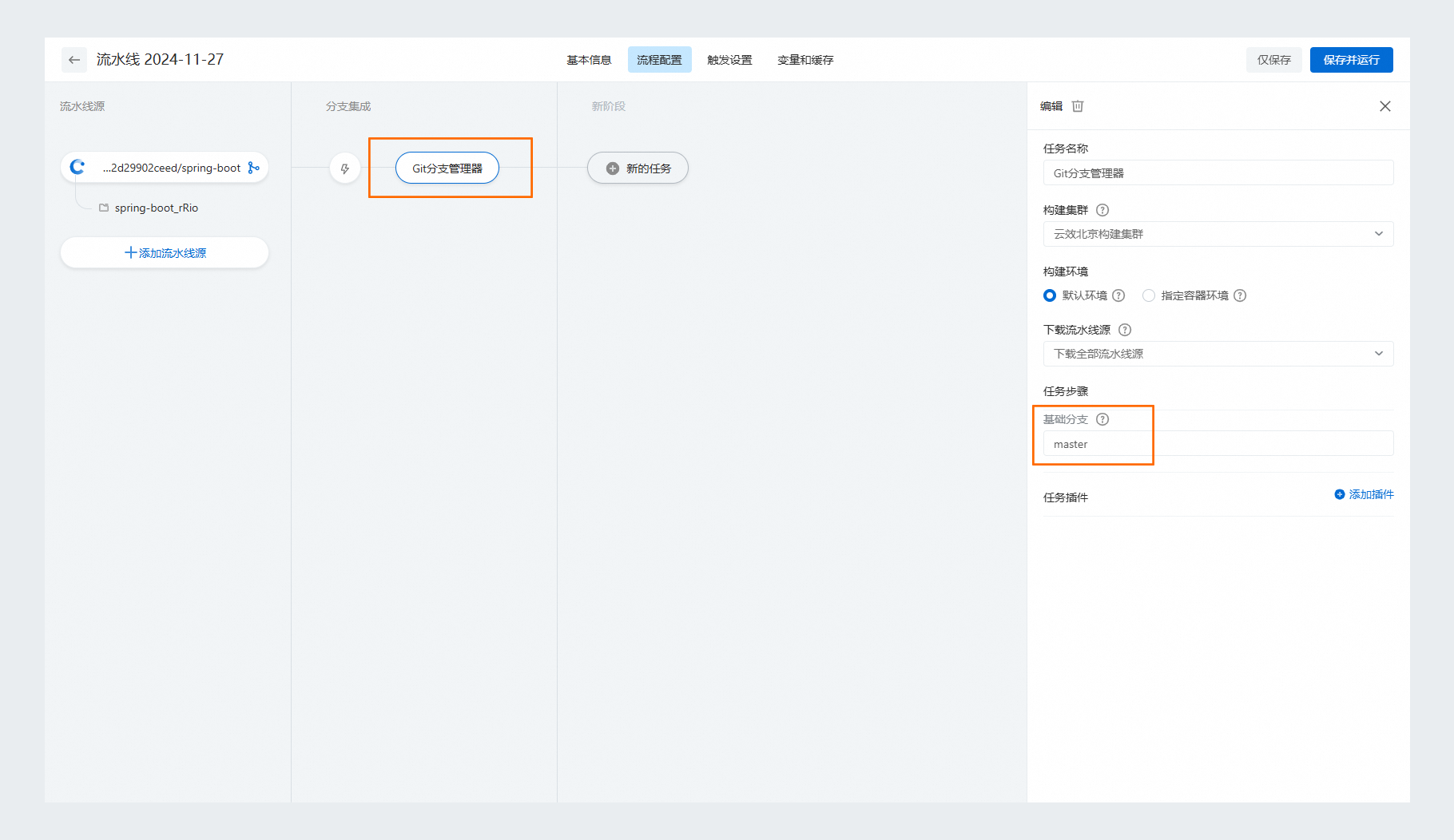1454x840 pixels.
Task: Click the branch icon beside spring-boot source
Action: pyautogui.click(x=254, y=168)
